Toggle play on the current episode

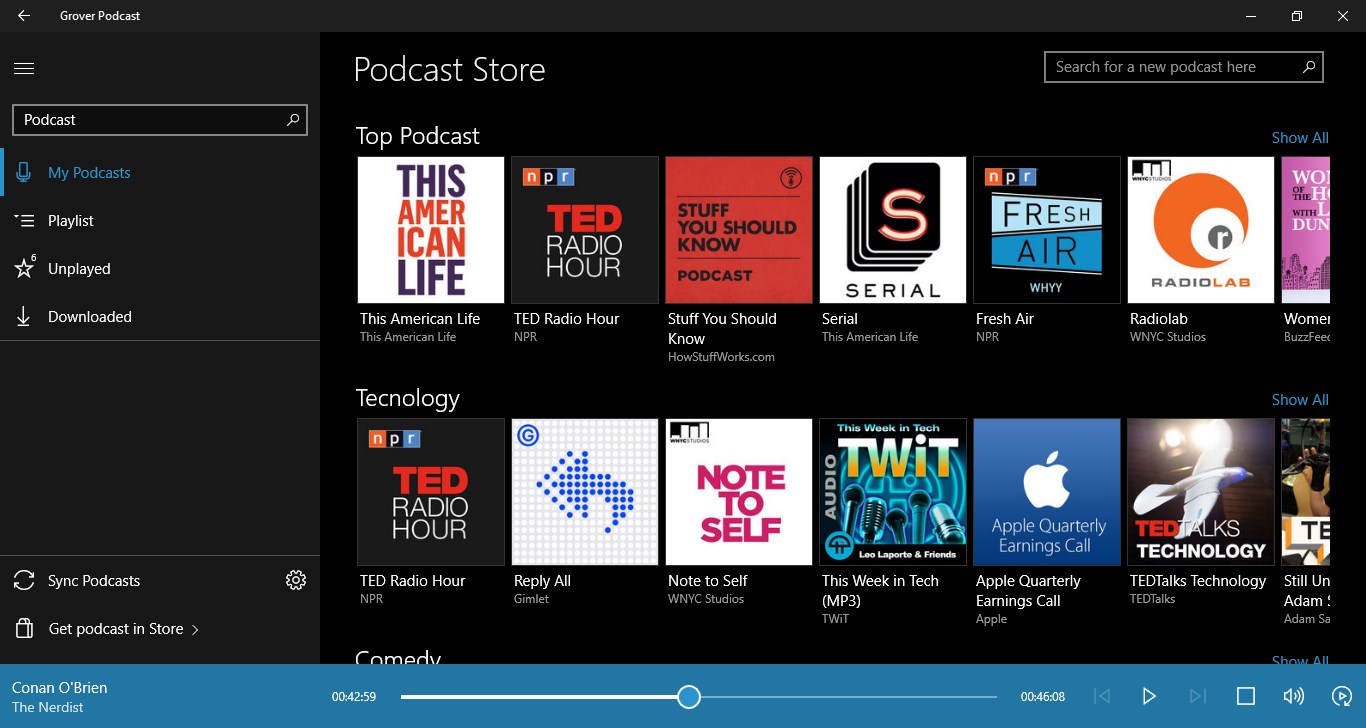(x=1148, y=696)
